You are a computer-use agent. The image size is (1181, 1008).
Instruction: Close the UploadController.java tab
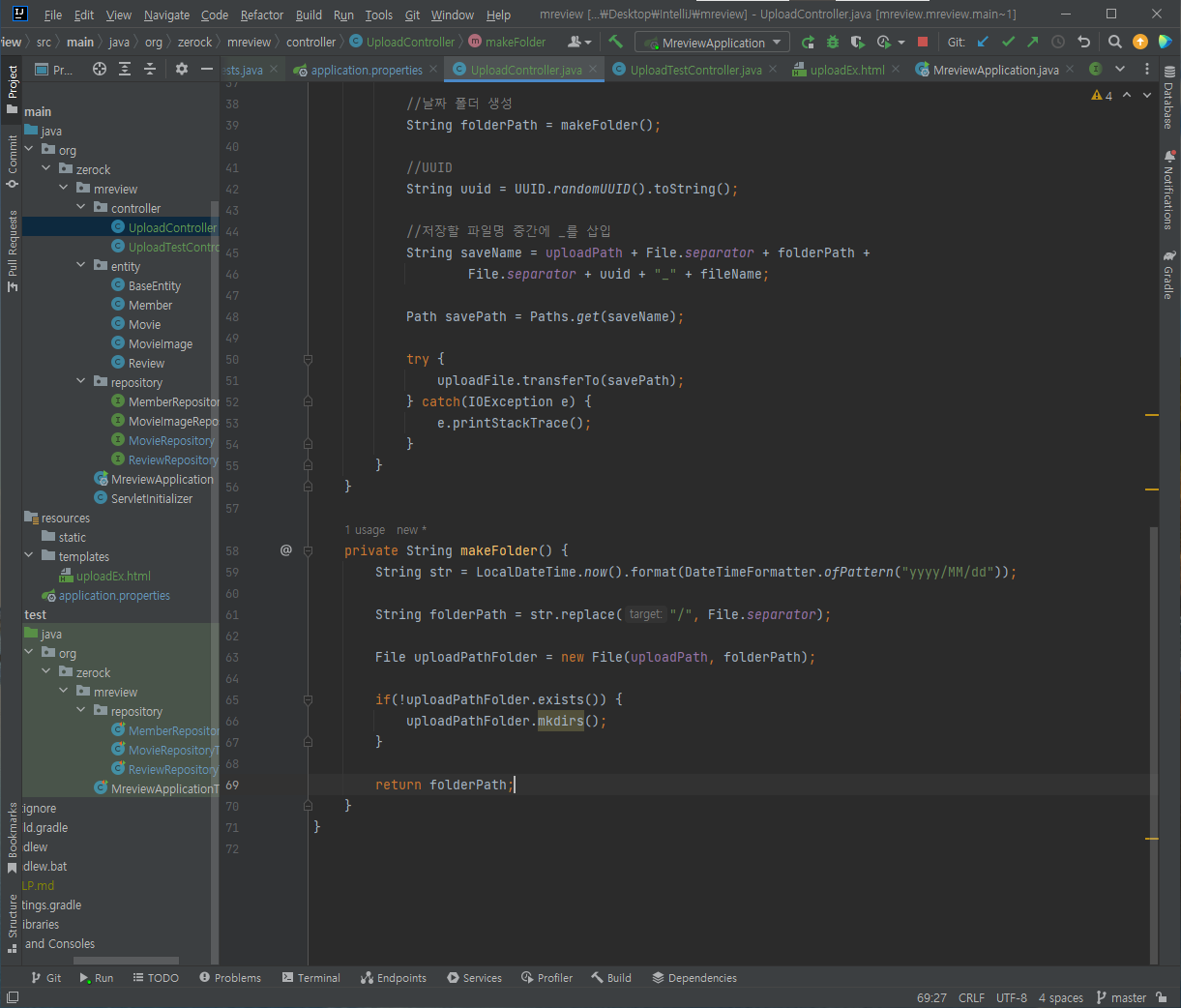(x=593, y=69)
